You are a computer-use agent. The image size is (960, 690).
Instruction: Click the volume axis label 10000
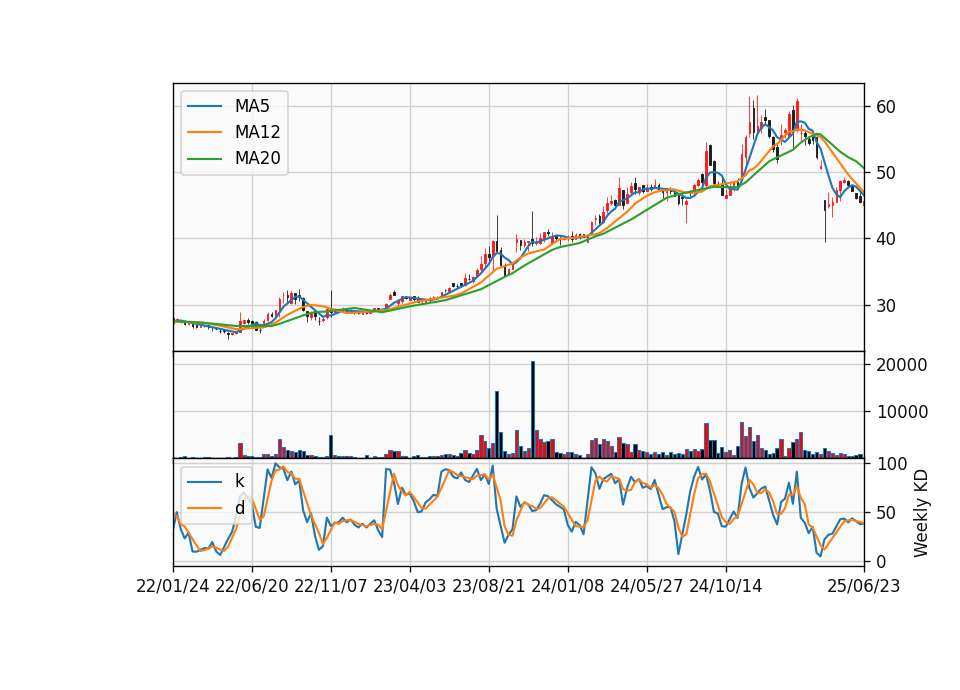tap(902, 412)
